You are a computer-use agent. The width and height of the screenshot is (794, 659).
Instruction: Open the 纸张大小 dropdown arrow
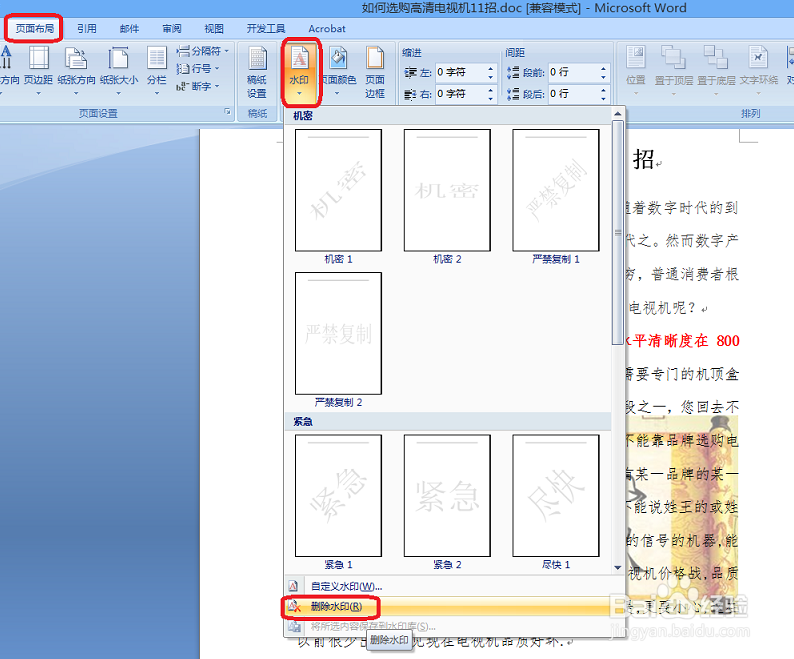click(x=118, y=94)
